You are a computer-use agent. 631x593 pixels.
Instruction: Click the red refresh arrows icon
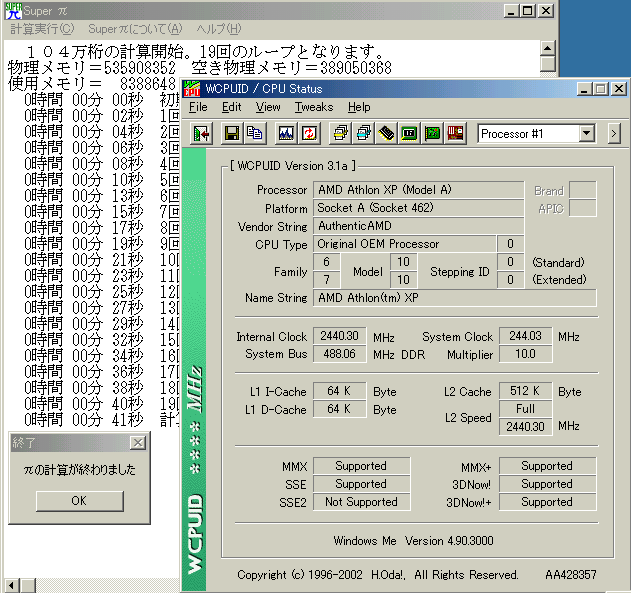[x=309, y=133]
